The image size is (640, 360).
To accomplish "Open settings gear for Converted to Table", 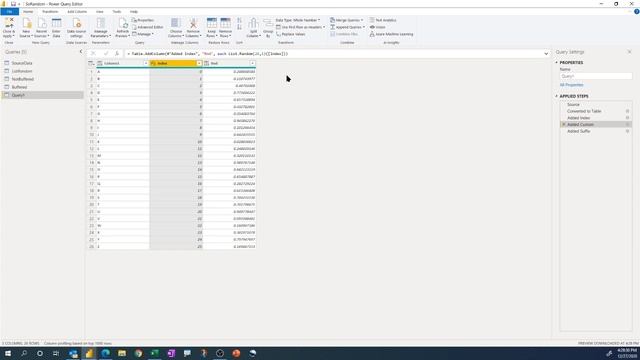I will [x=627, y=111].
